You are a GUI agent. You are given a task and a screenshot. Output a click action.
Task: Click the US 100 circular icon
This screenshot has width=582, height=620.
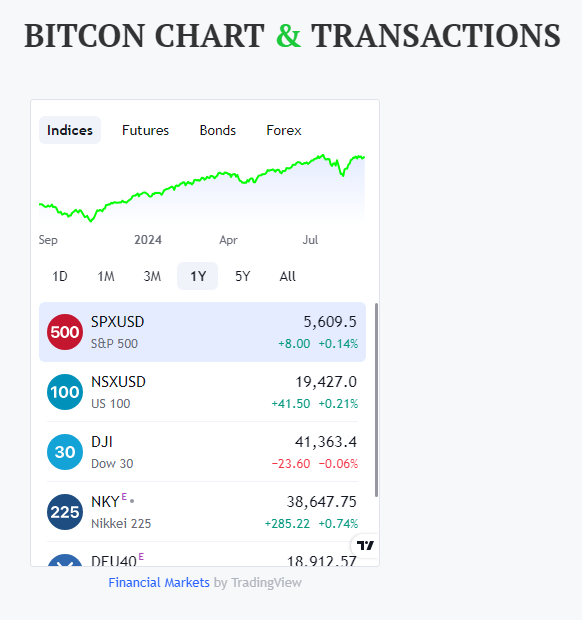point(65,392)
